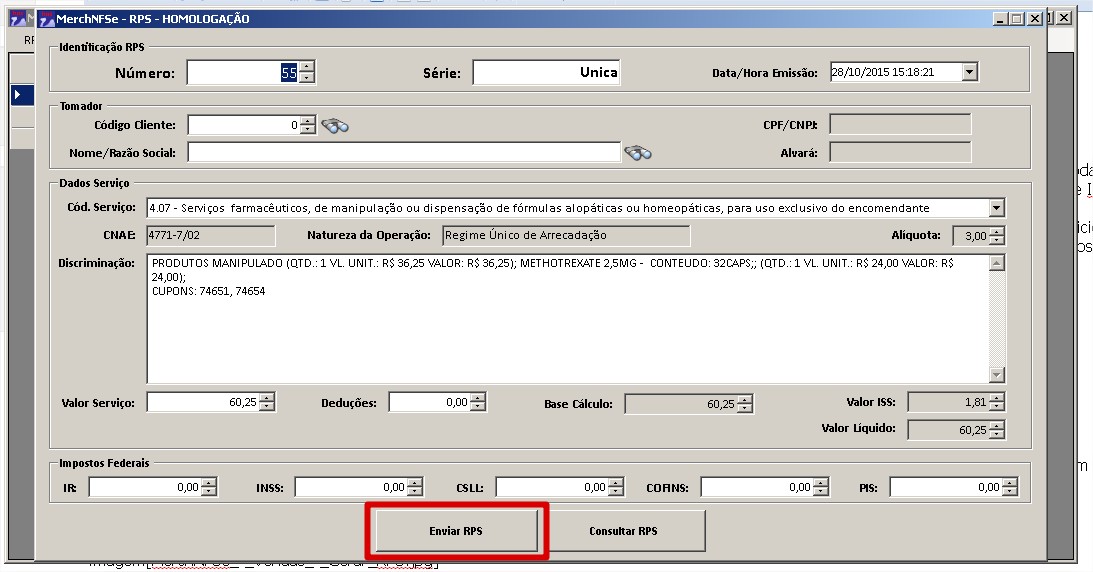Click binoculars icon next to Nome/Razão Social
1093x572 pixels.
pos(637,153)
